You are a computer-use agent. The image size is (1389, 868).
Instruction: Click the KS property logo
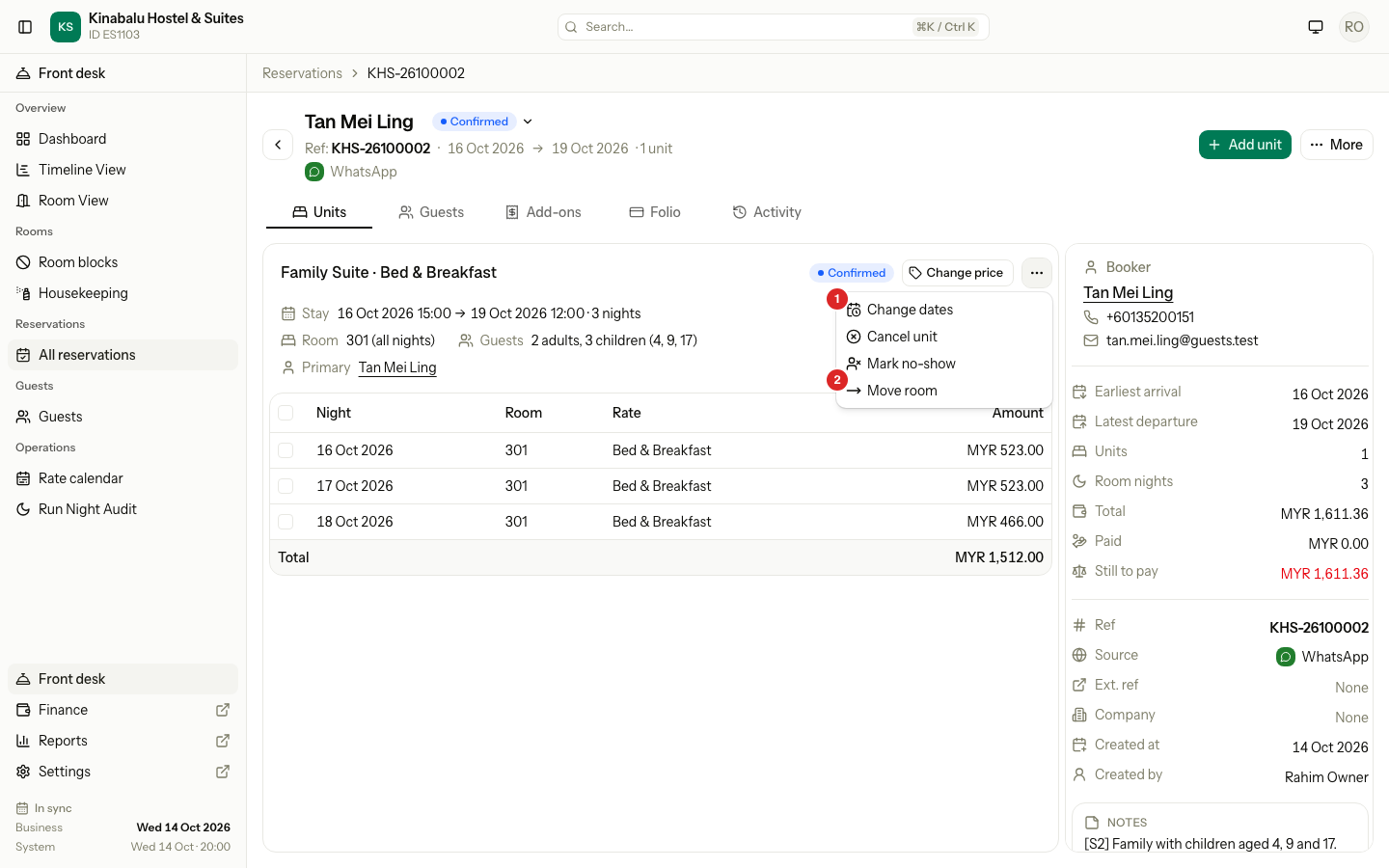click(x=66, y=27)
